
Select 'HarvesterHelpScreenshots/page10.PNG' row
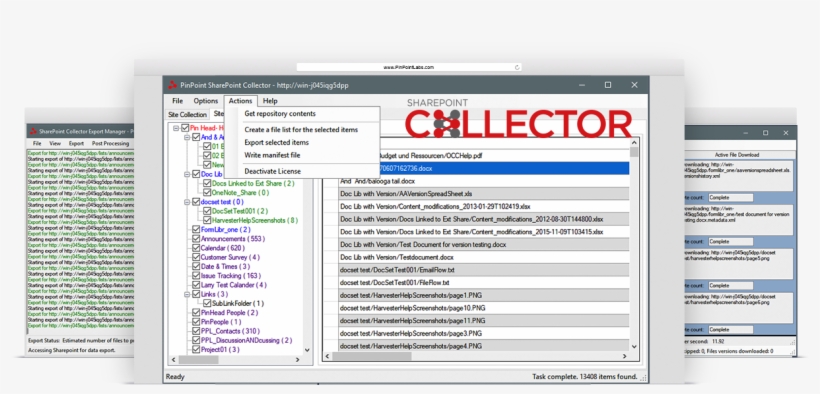coord(483,308)
